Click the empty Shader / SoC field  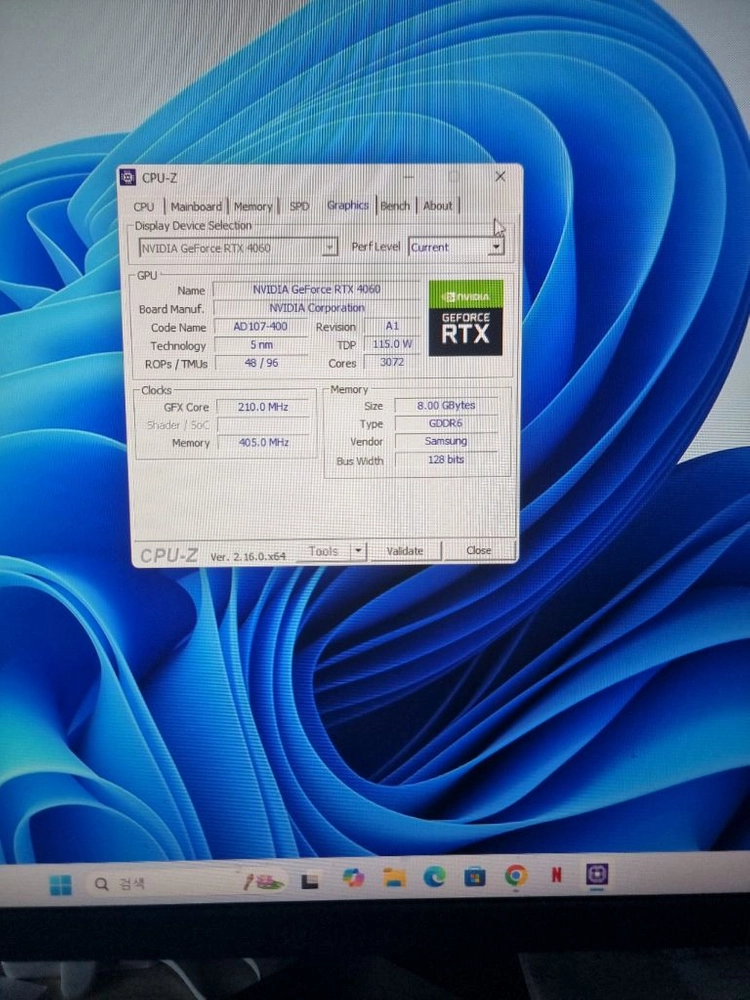tap(263, 424)
